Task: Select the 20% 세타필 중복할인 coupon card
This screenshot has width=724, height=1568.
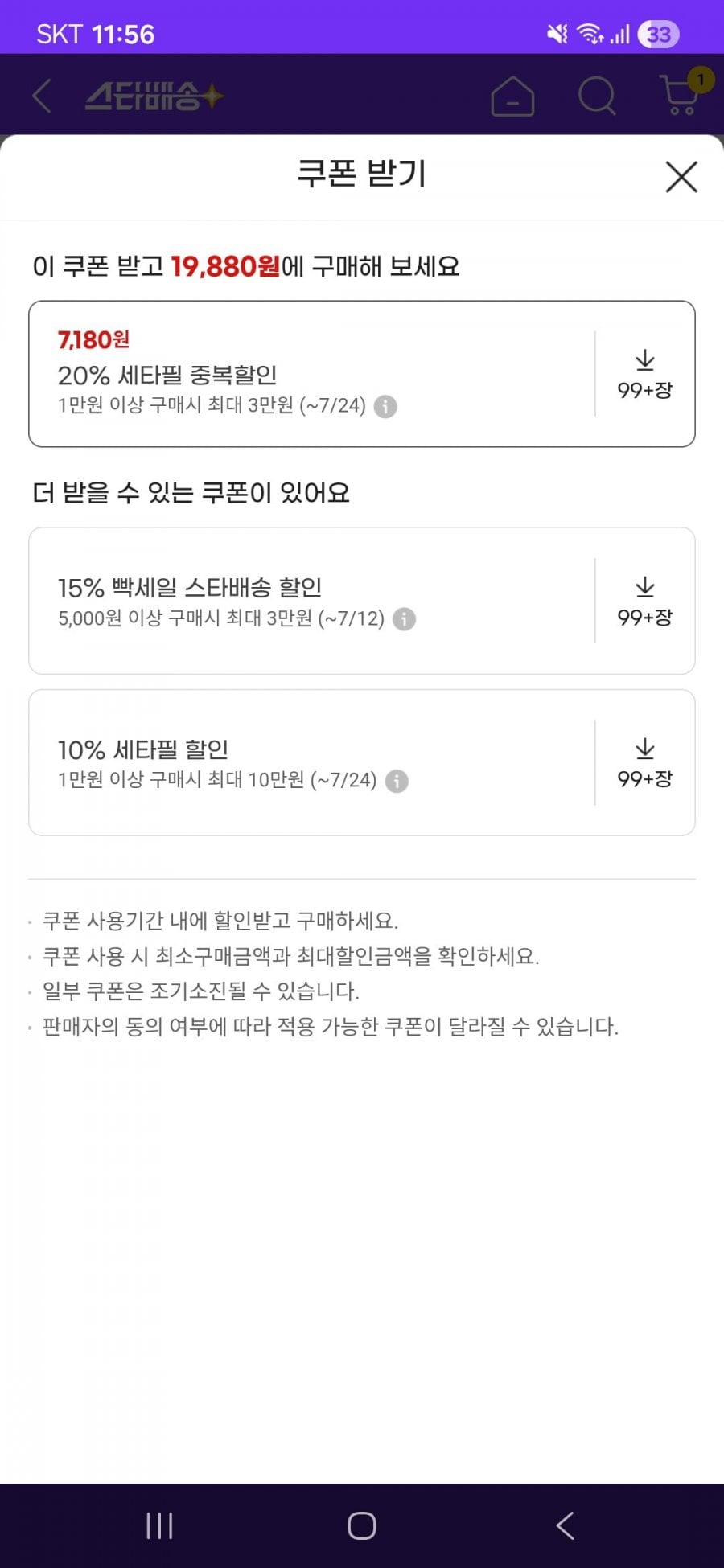Action: coord(362,374)
